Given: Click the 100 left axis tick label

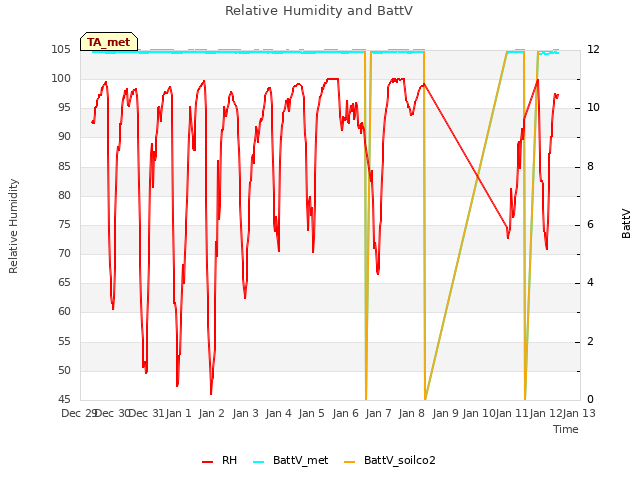Looking at the screenshot, I should pyautogui.click(x=61, y=78).
